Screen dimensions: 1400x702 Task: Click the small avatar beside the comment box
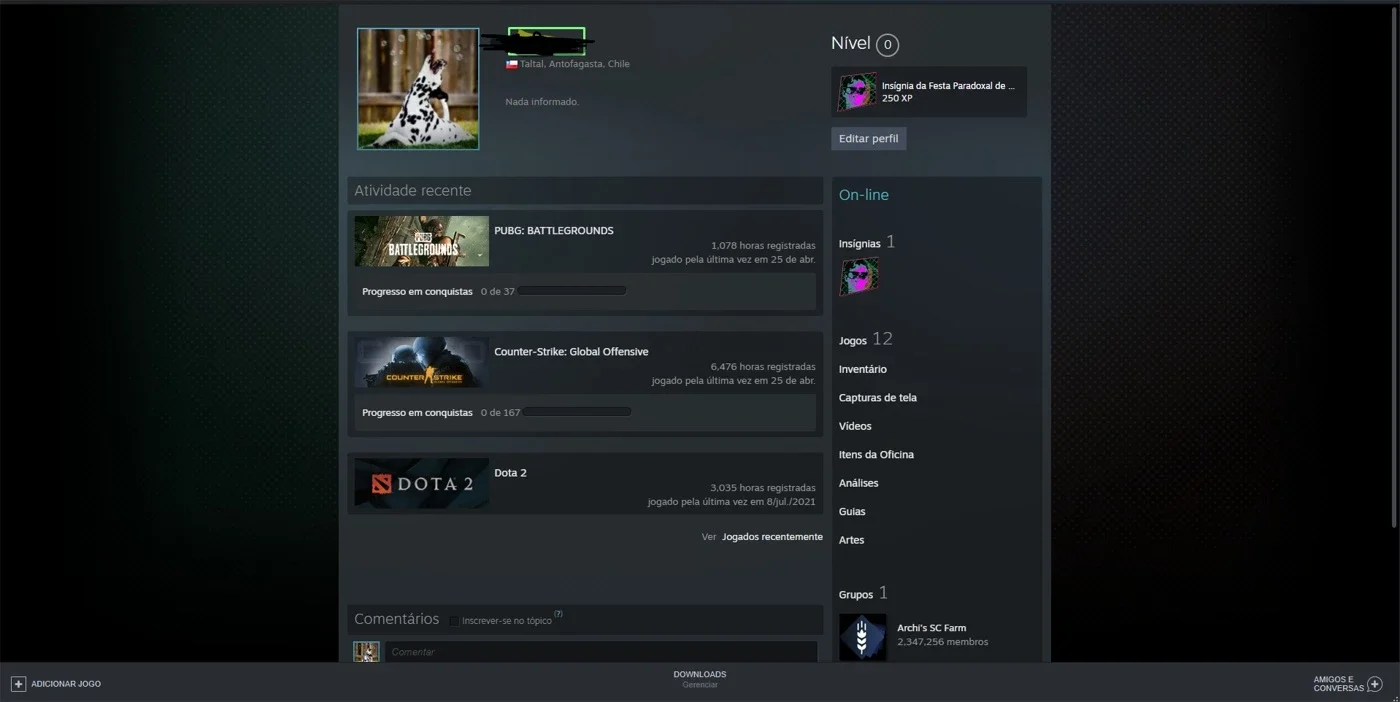click(366, 652)
